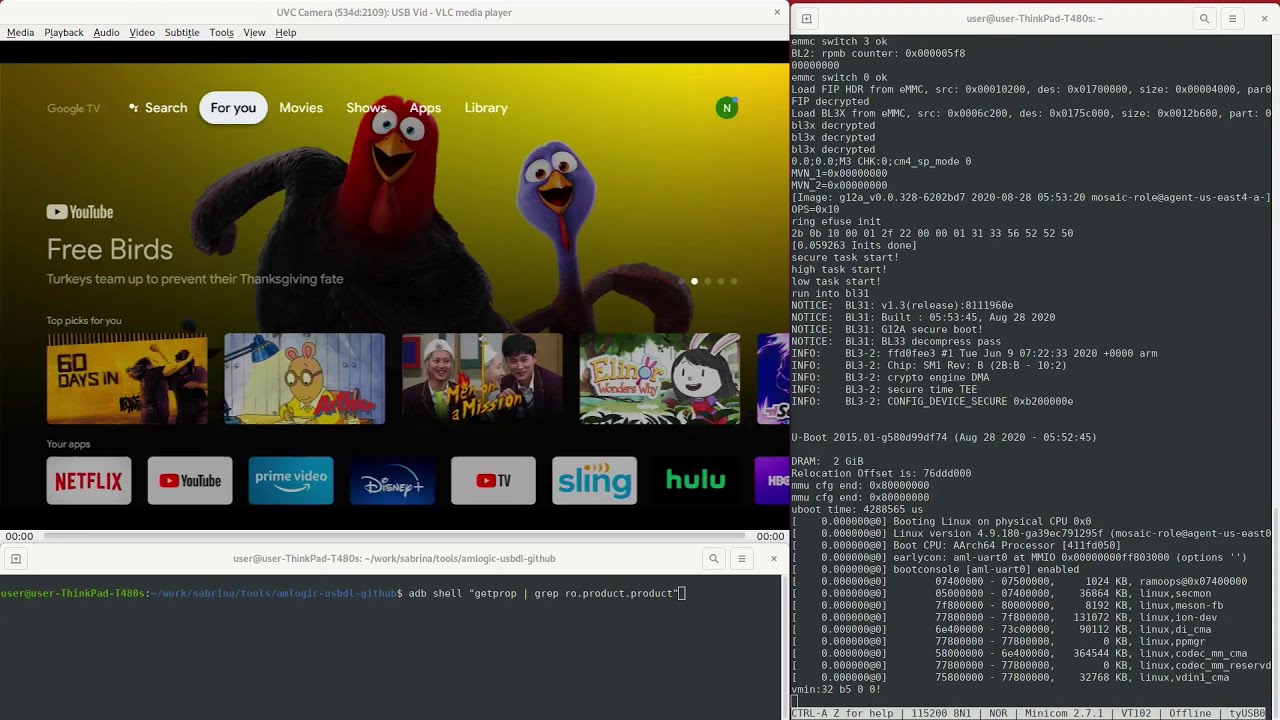Open the Hulu app tile
Screen dimensions: 1280x720
pos(695,481)
